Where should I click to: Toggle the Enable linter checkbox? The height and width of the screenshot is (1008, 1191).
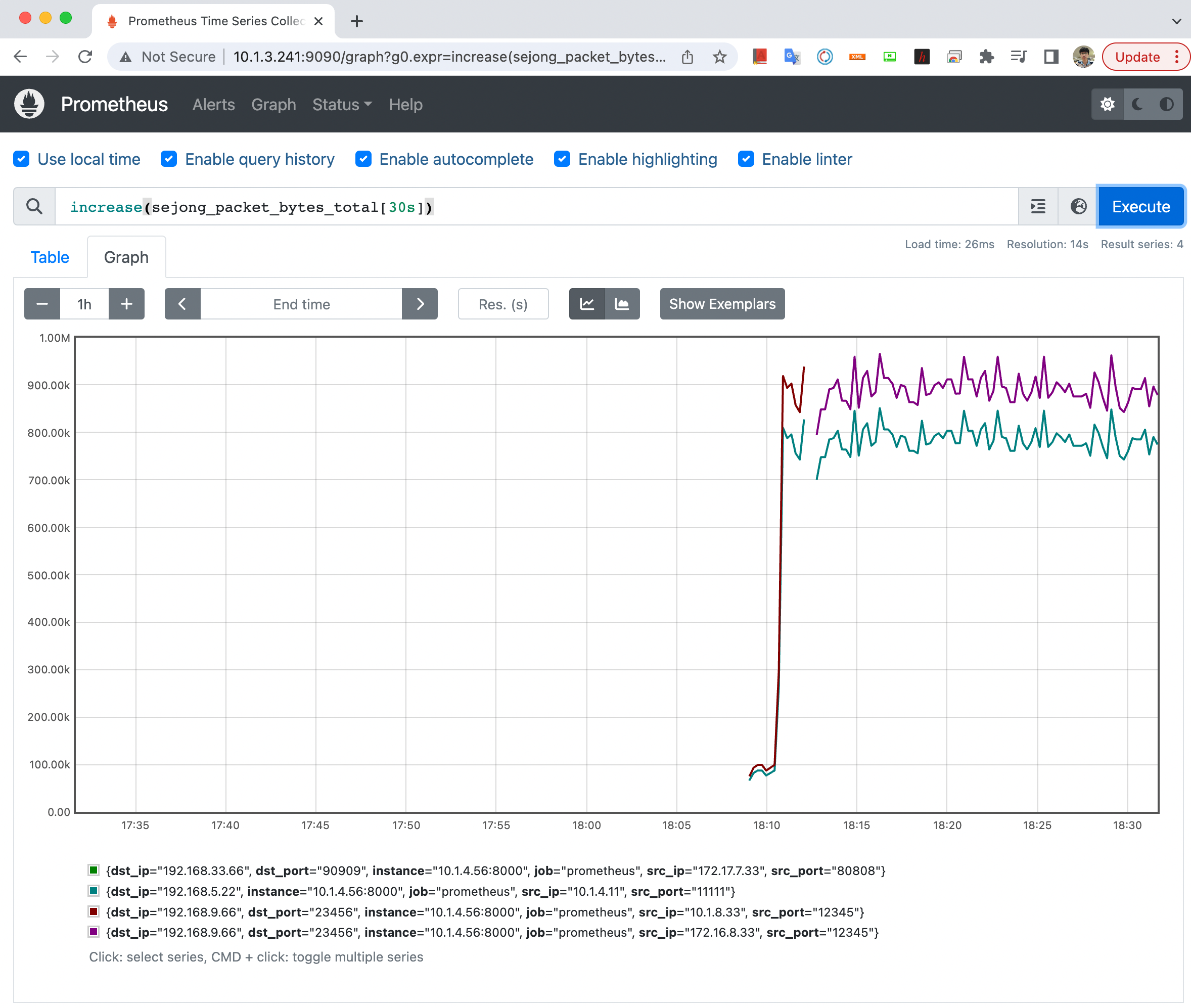(x=746, y=159)
